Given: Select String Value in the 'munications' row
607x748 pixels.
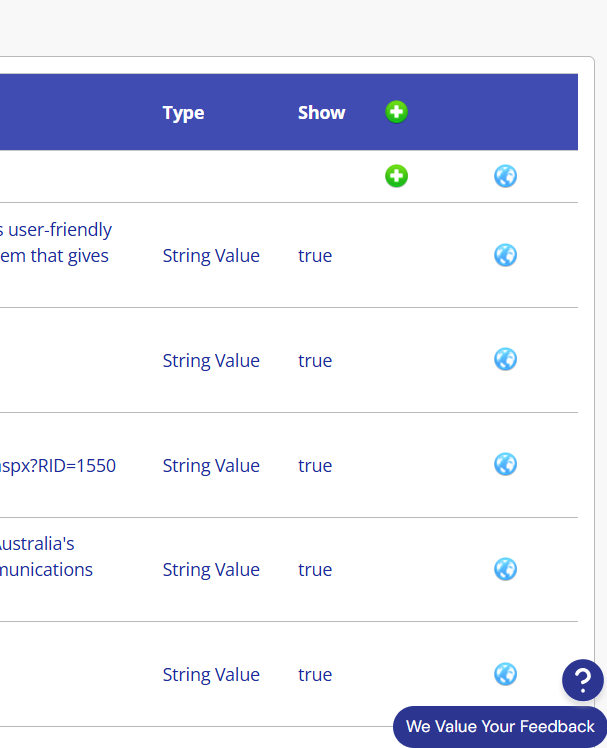Looking at the screenshot, I should (211, 570).
